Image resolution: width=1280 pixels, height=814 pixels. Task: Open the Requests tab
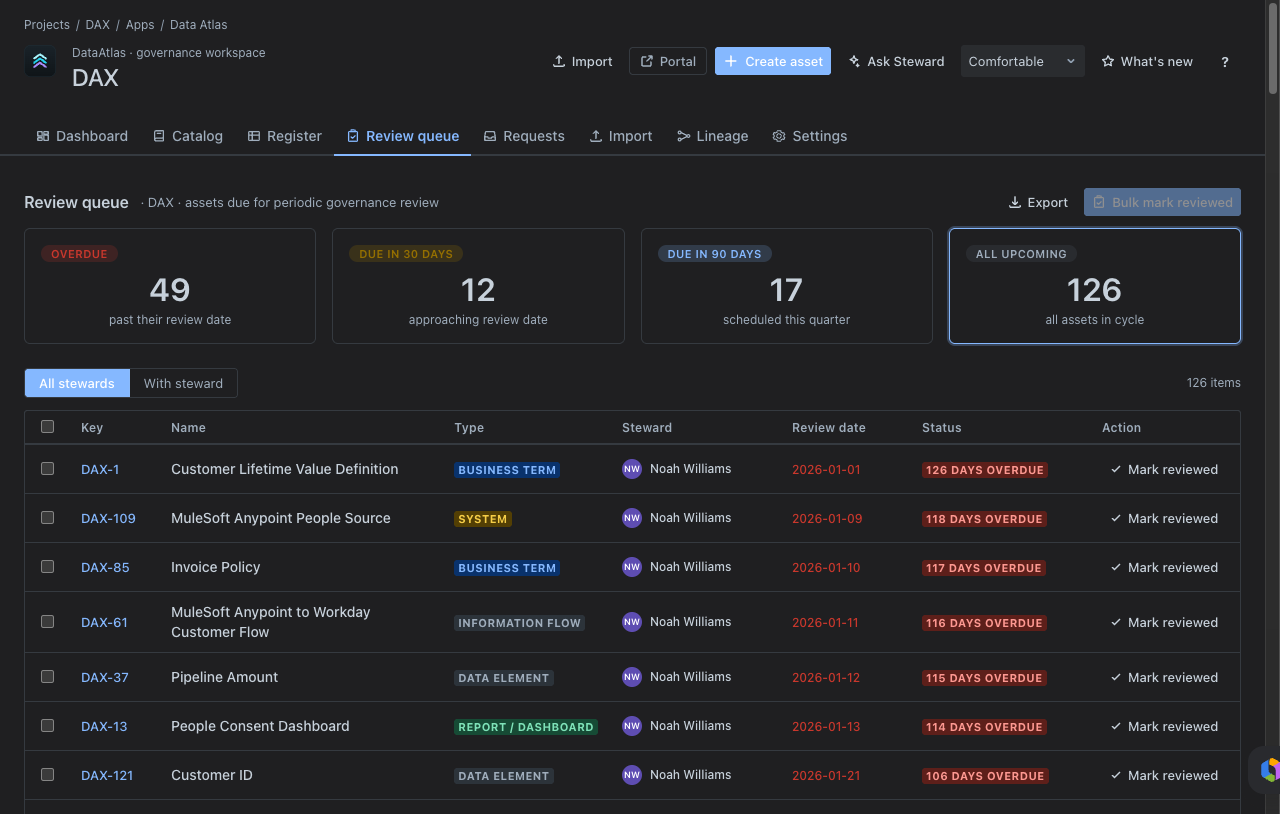tap(524, 136)
